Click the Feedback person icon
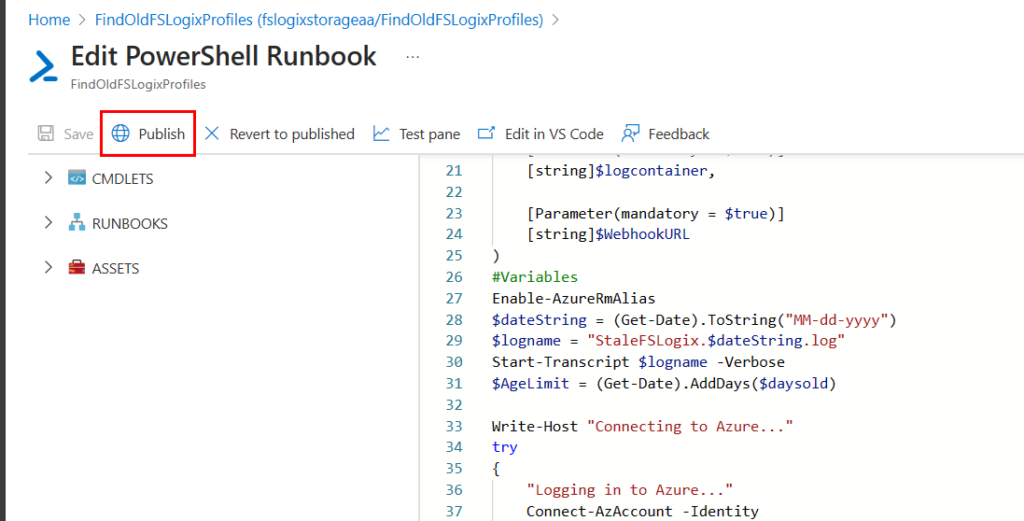 tap(630, 134)
